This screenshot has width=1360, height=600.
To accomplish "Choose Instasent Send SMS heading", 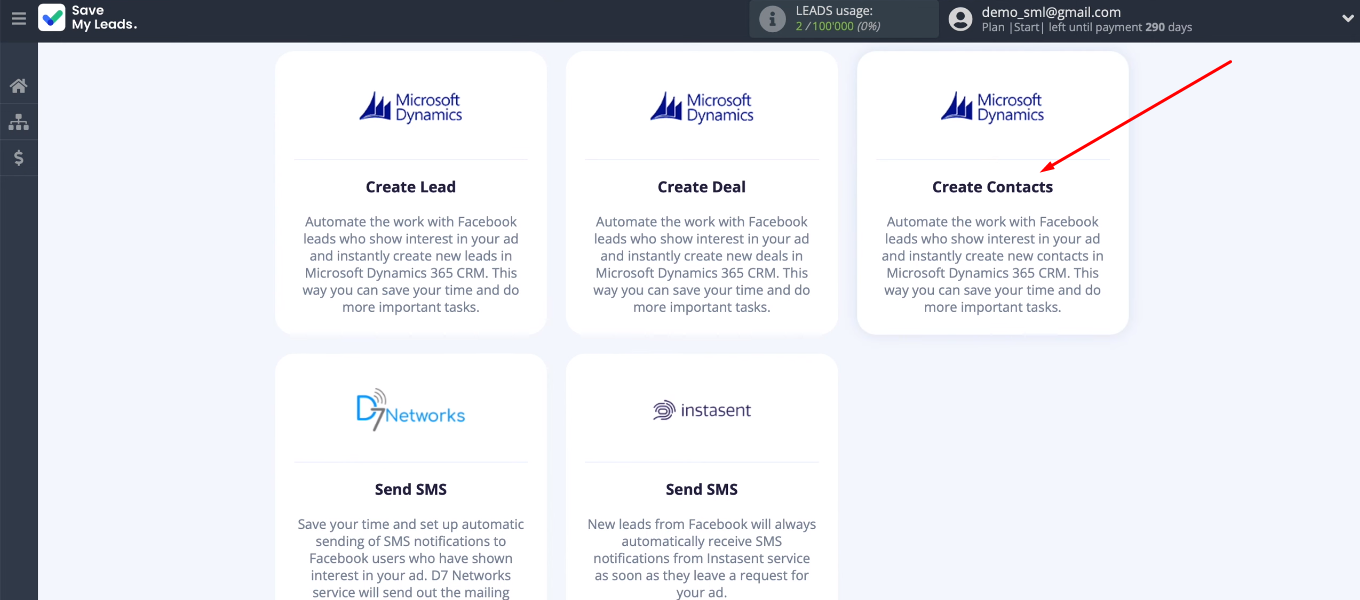I will [x=702, y=489].
